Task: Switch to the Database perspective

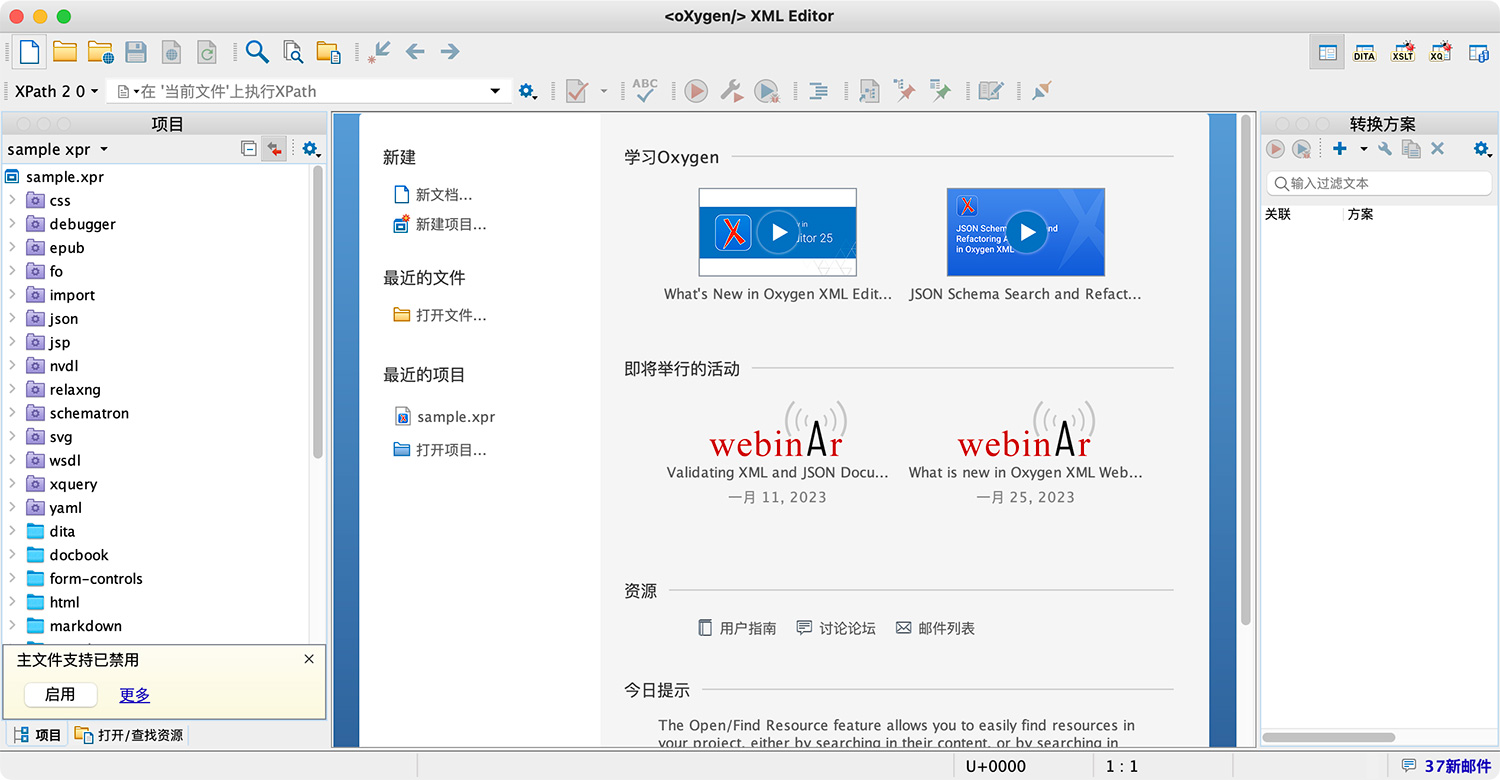Action: click(1479, 52)
